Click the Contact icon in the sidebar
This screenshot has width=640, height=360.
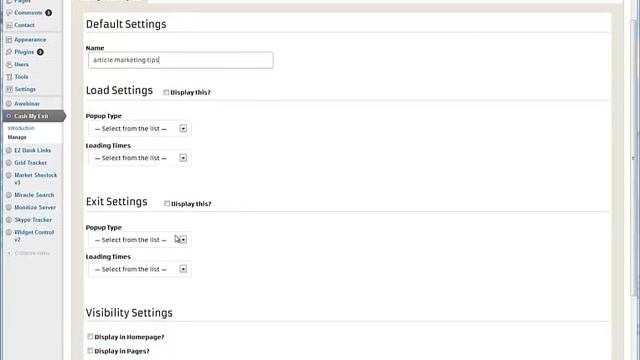pos(9,25)
